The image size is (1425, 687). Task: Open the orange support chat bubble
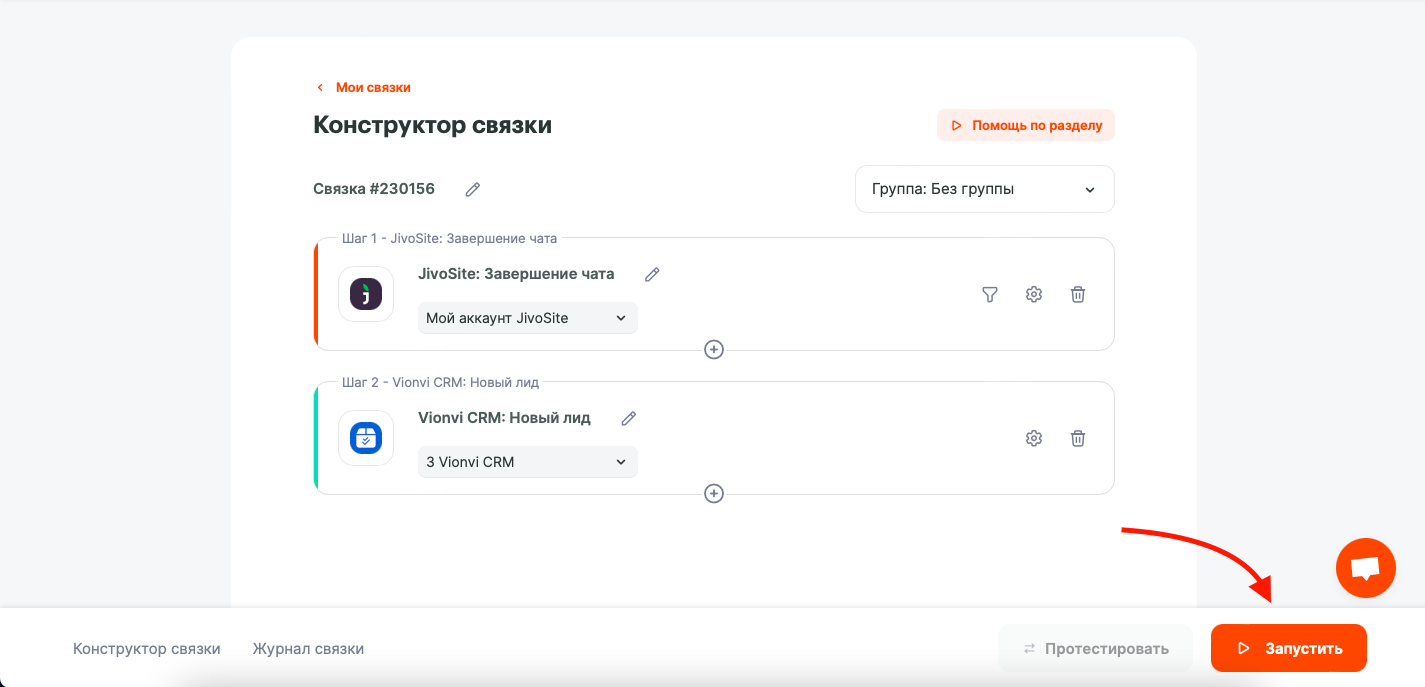click(1366, 568)
